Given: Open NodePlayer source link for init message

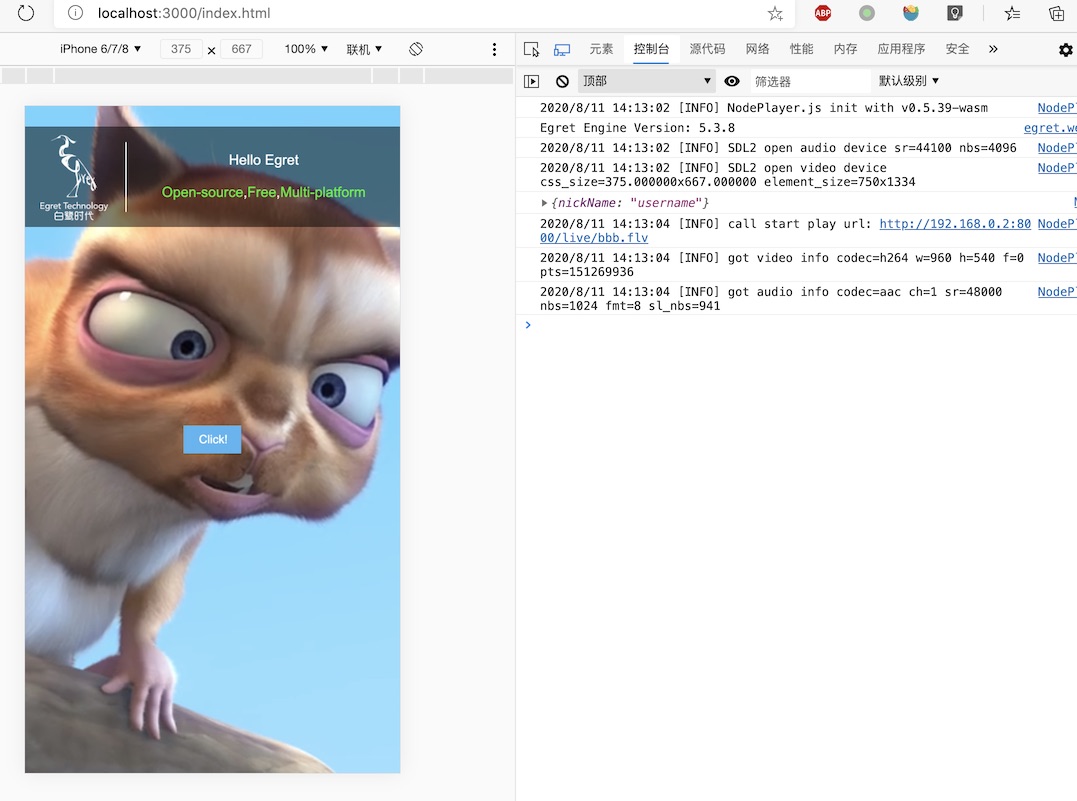Looking at the screenshot, I should point(1057,108).
